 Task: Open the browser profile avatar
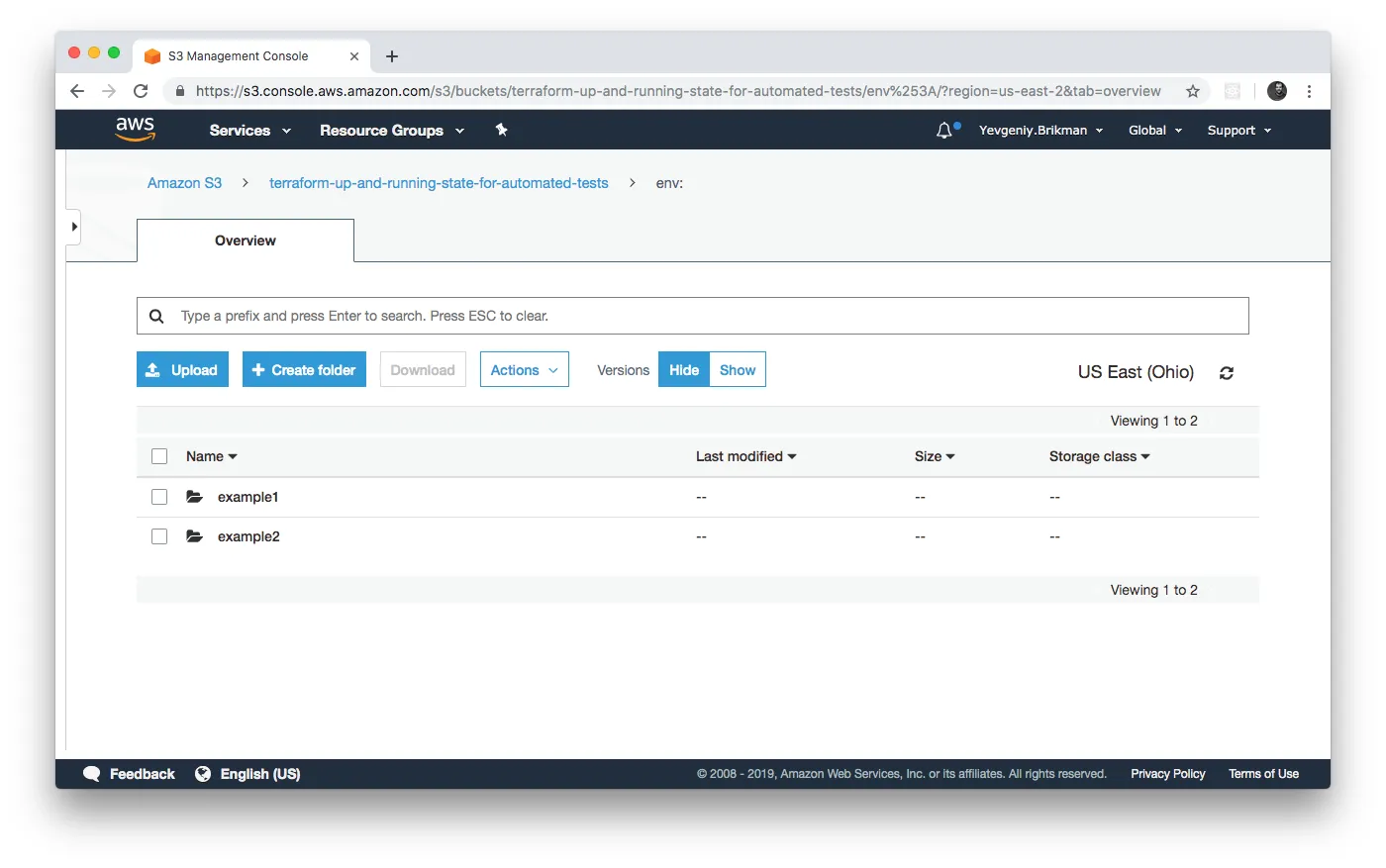click(x=1277, y=91)
